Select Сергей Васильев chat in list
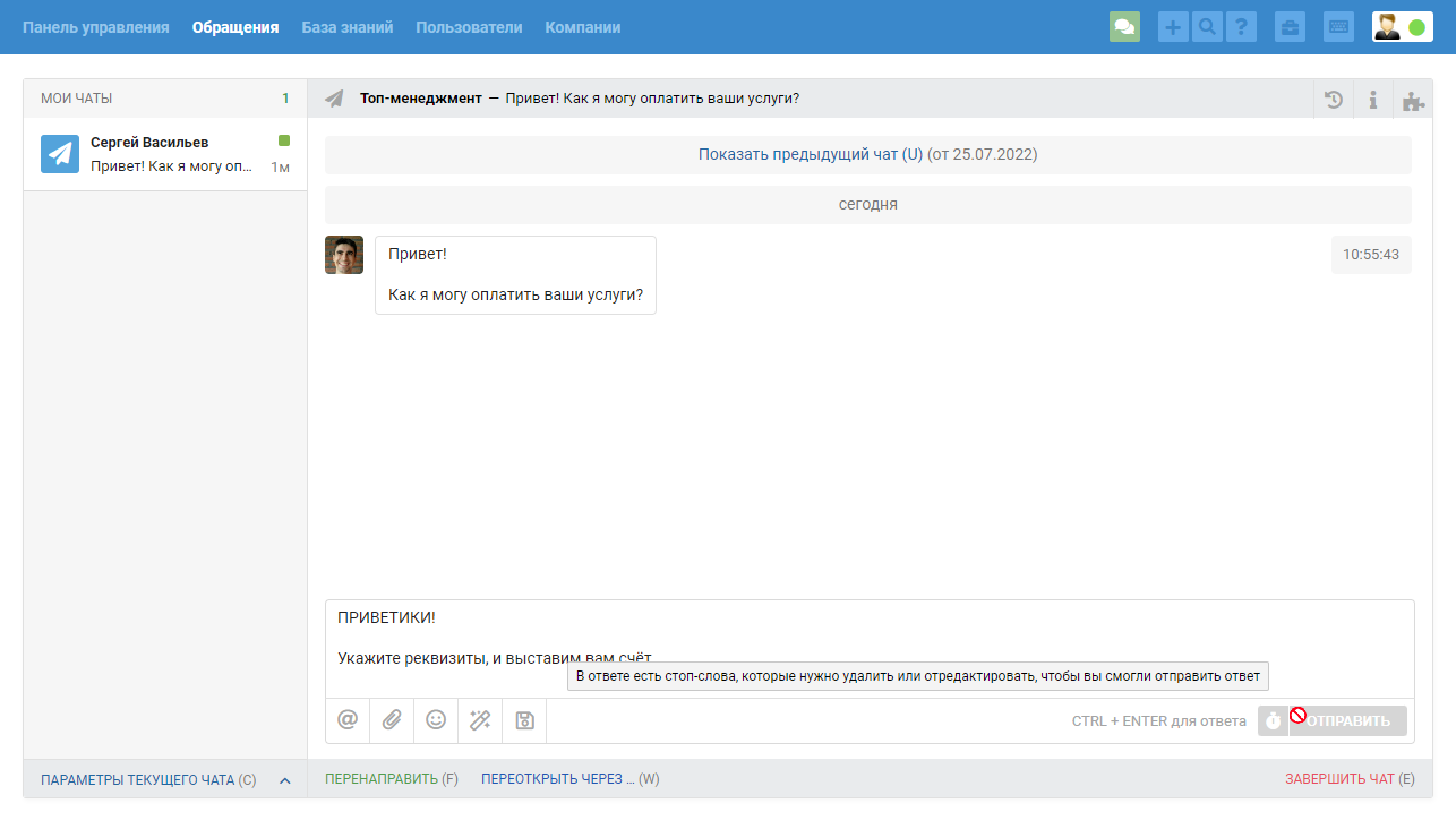Image resolution: width=1456 pixels, height=820 pixels. [165, 154]
